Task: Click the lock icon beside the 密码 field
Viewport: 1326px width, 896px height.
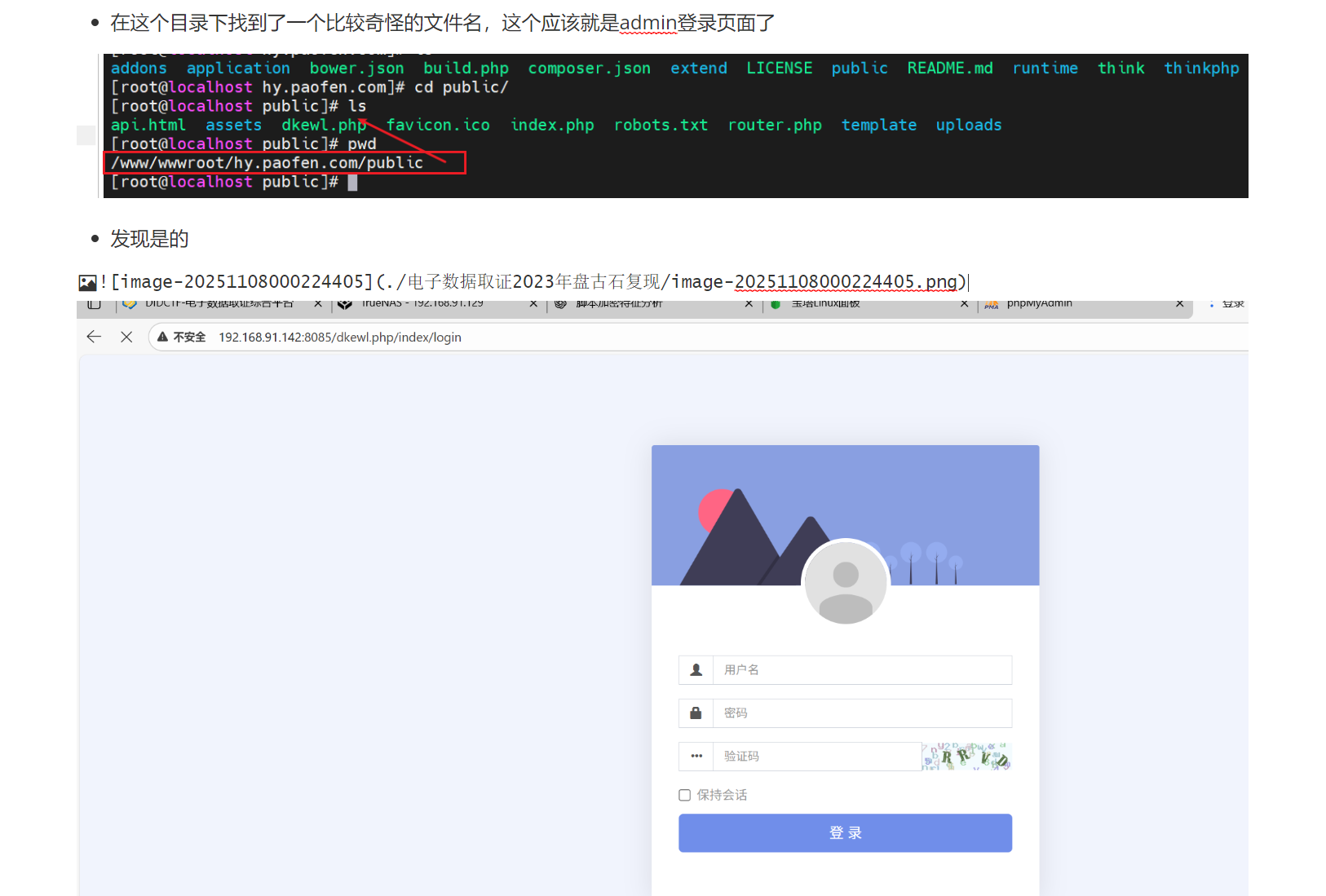Action: click(x=696, y=713)
